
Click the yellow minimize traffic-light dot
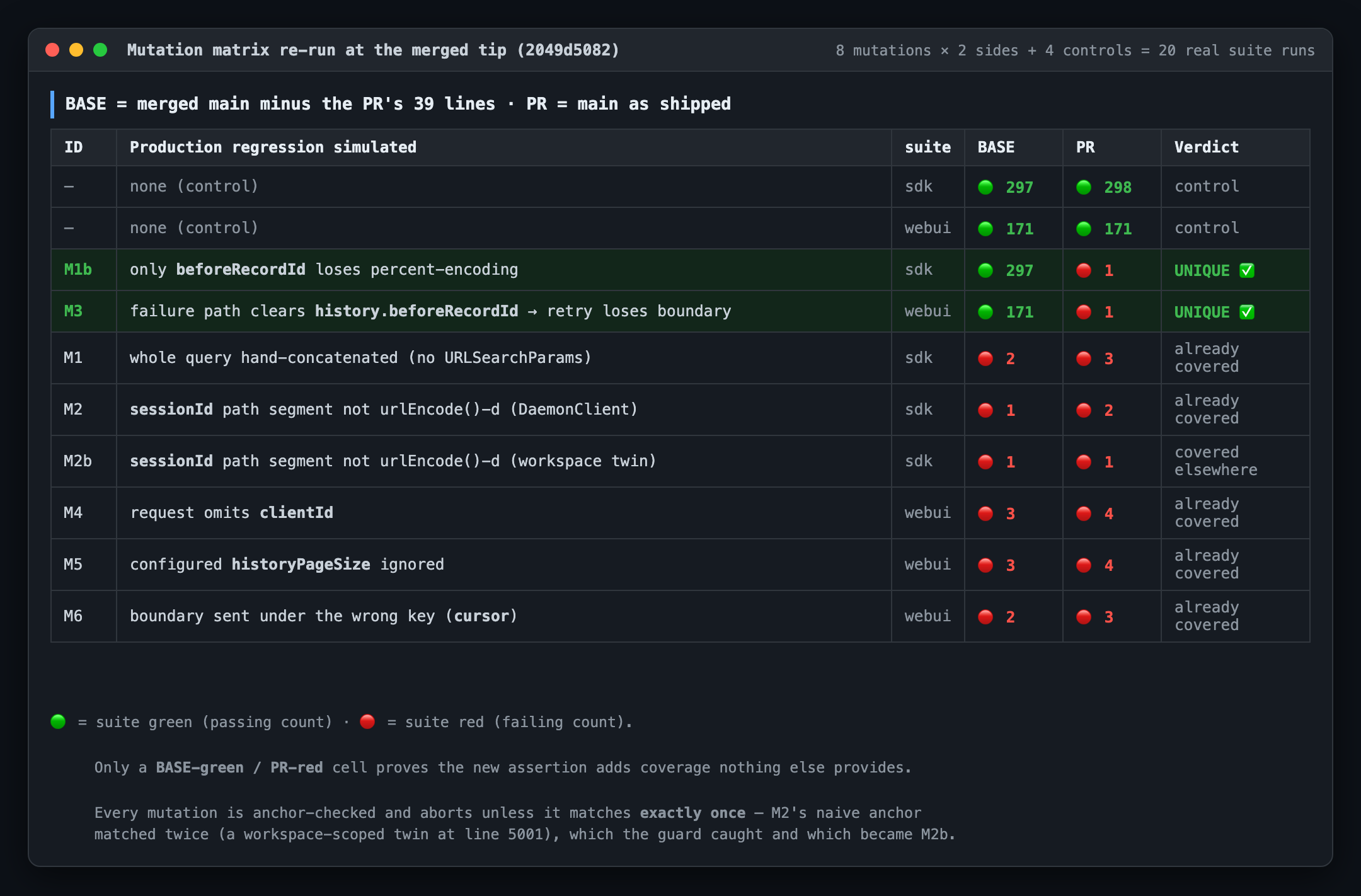click(76, 50)
